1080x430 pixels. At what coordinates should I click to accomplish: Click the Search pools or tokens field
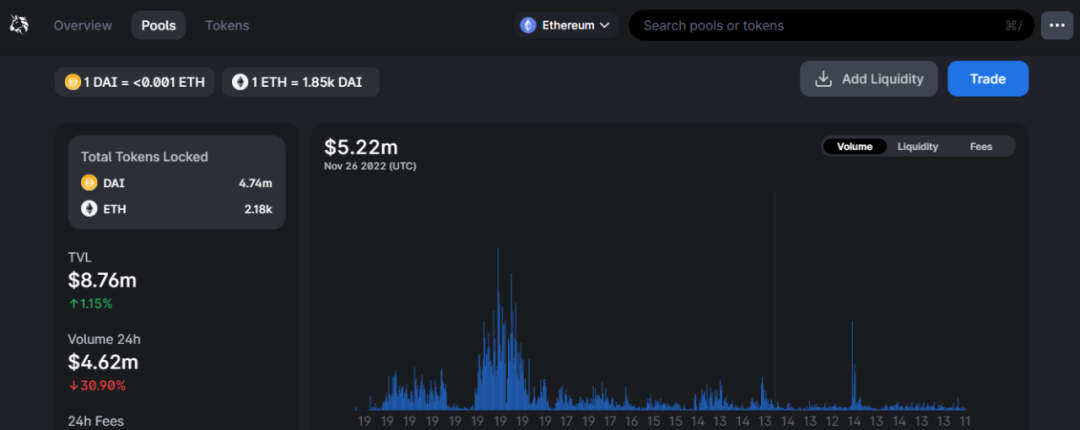pyautogui.click(x=820, y=25)
